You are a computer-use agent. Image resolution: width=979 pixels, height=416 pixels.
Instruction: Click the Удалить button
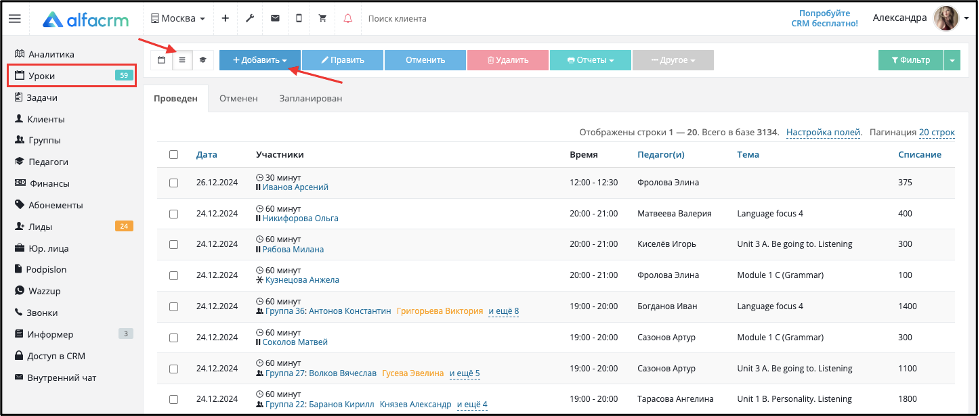[508, 61]
